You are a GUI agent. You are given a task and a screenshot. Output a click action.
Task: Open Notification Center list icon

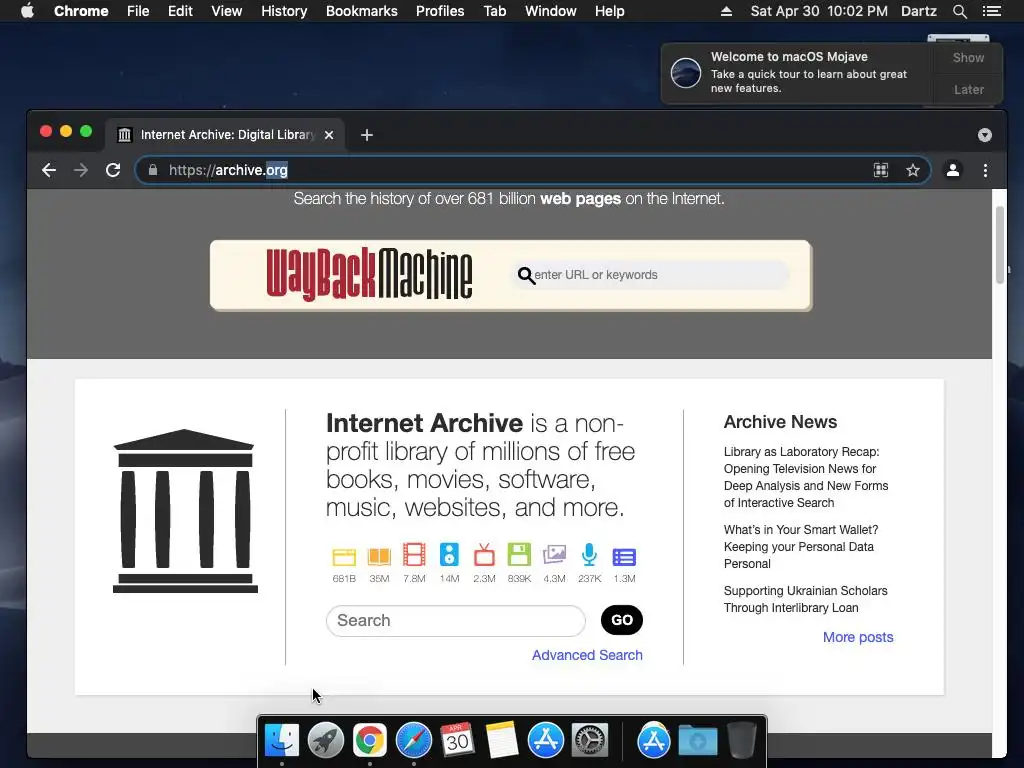991,11
